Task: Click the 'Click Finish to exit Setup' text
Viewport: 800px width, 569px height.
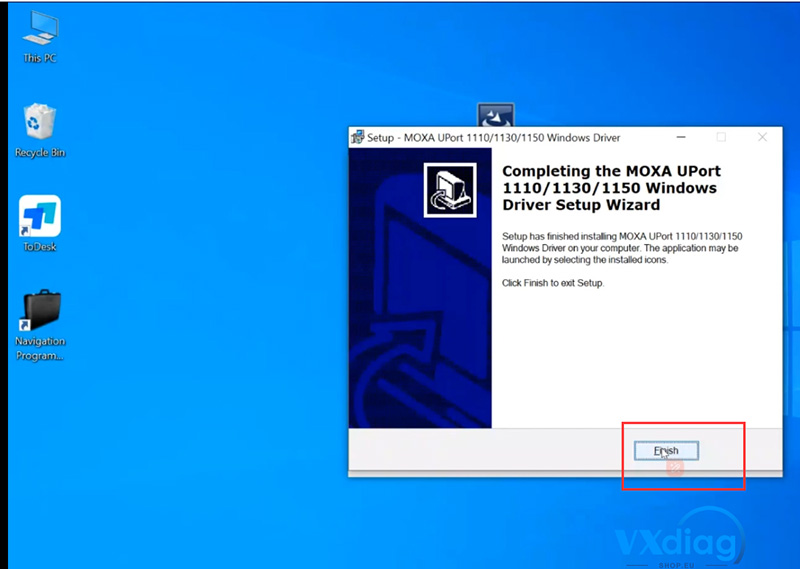Action: (553, 283)
